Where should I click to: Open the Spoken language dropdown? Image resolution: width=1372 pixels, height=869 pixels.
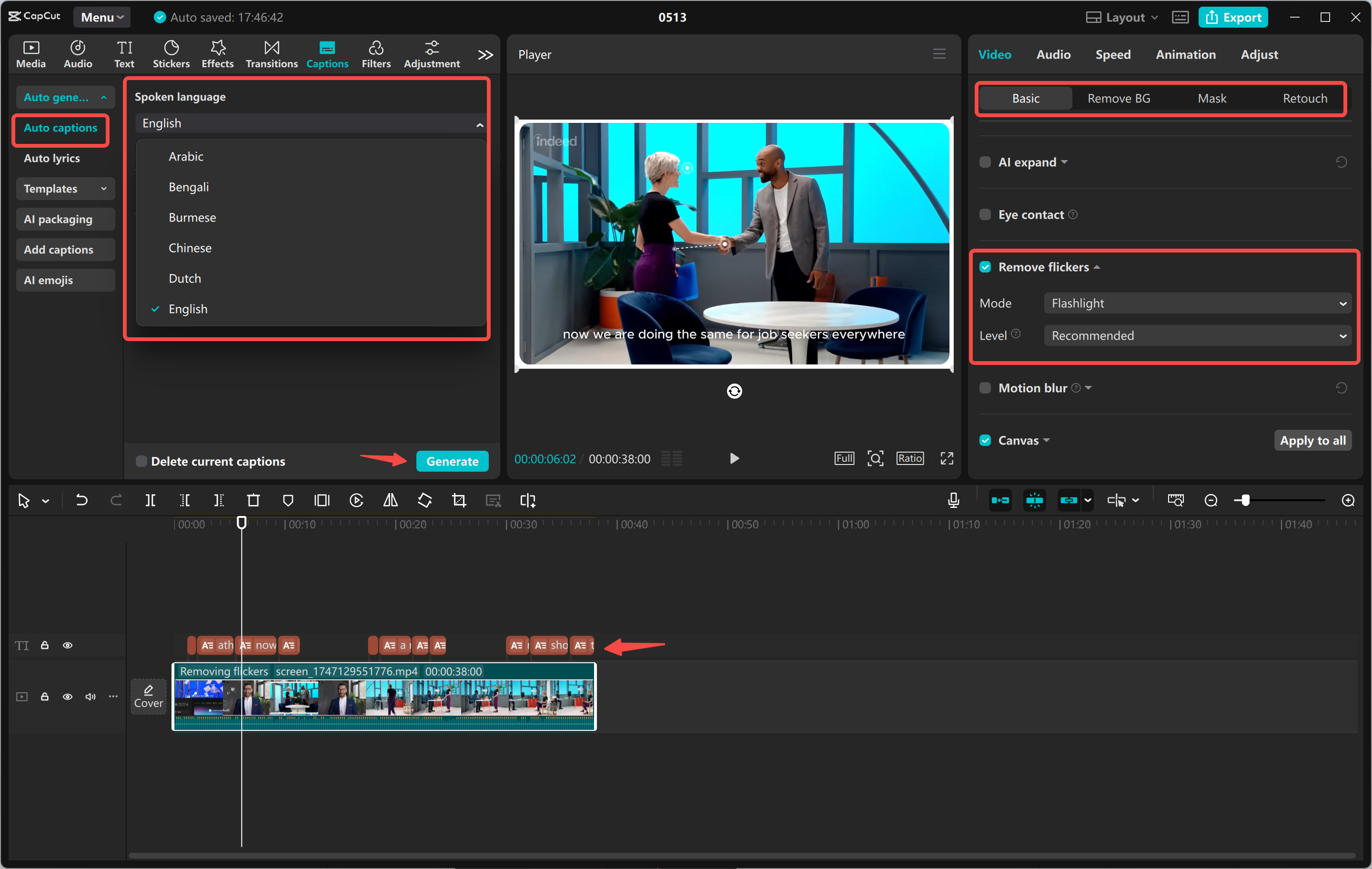(x=311, y=123)
